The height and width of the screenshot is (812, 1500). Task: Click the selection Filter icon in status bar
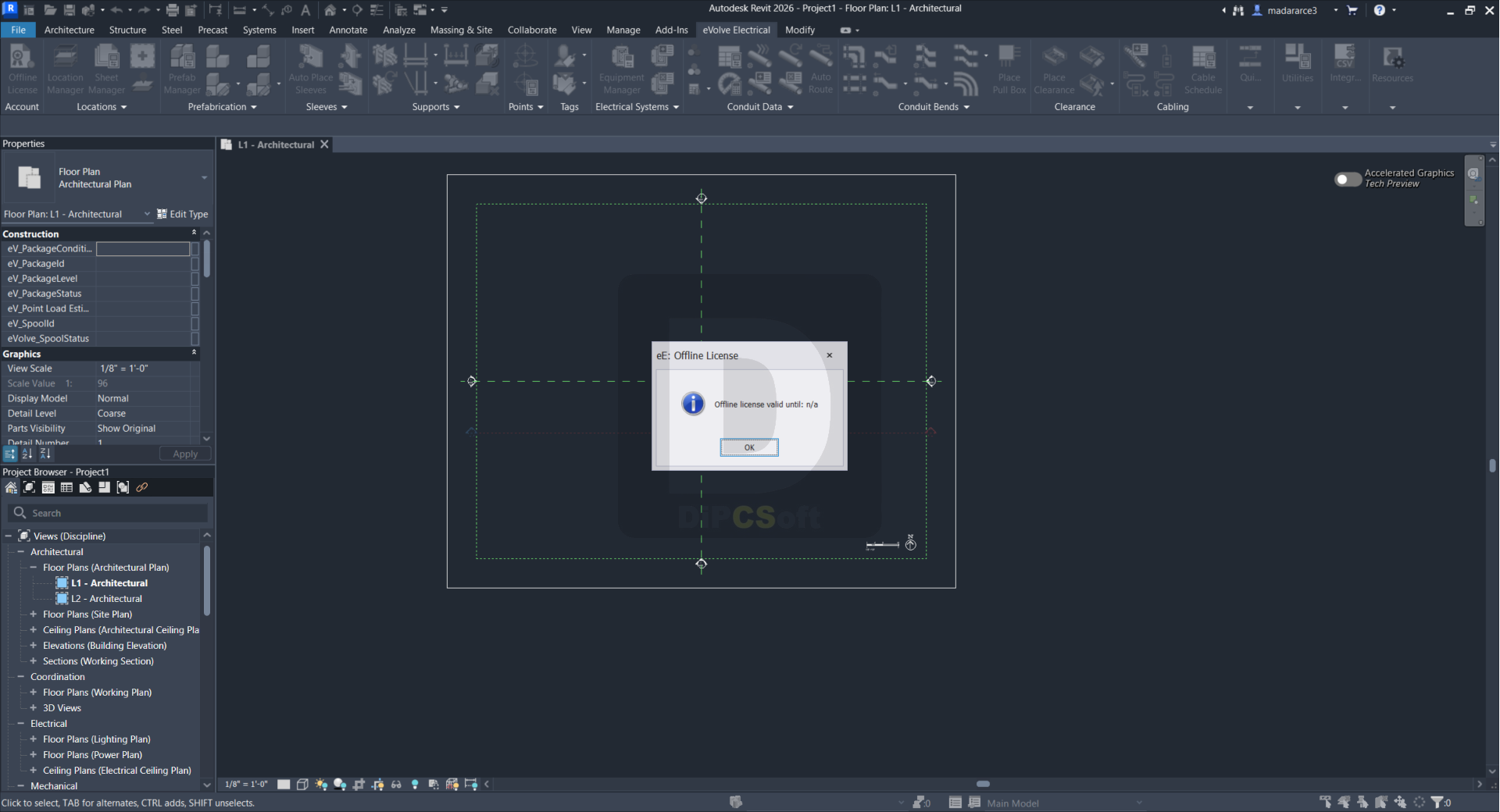1437,802
